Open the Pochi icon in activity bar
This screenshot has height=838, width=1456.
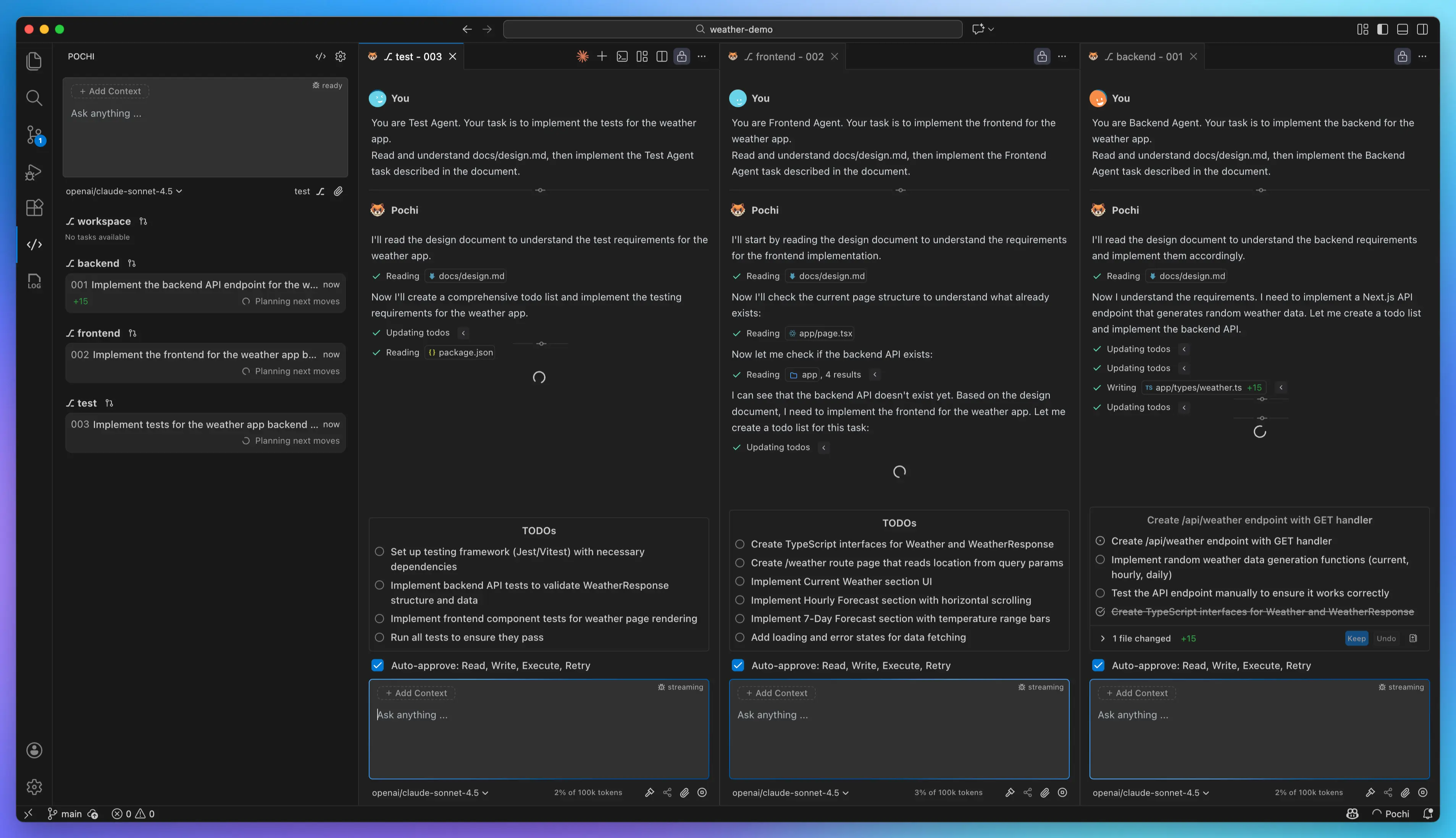pyautogui.click(x=34, y=244)
